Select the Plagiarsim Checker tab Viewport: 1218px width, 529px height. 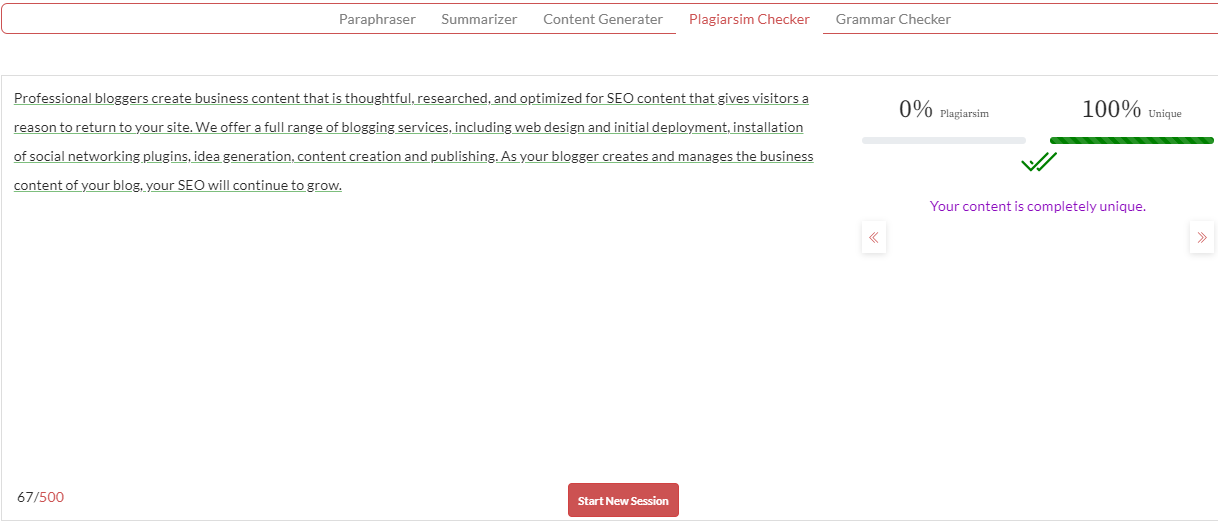point(749,19)
